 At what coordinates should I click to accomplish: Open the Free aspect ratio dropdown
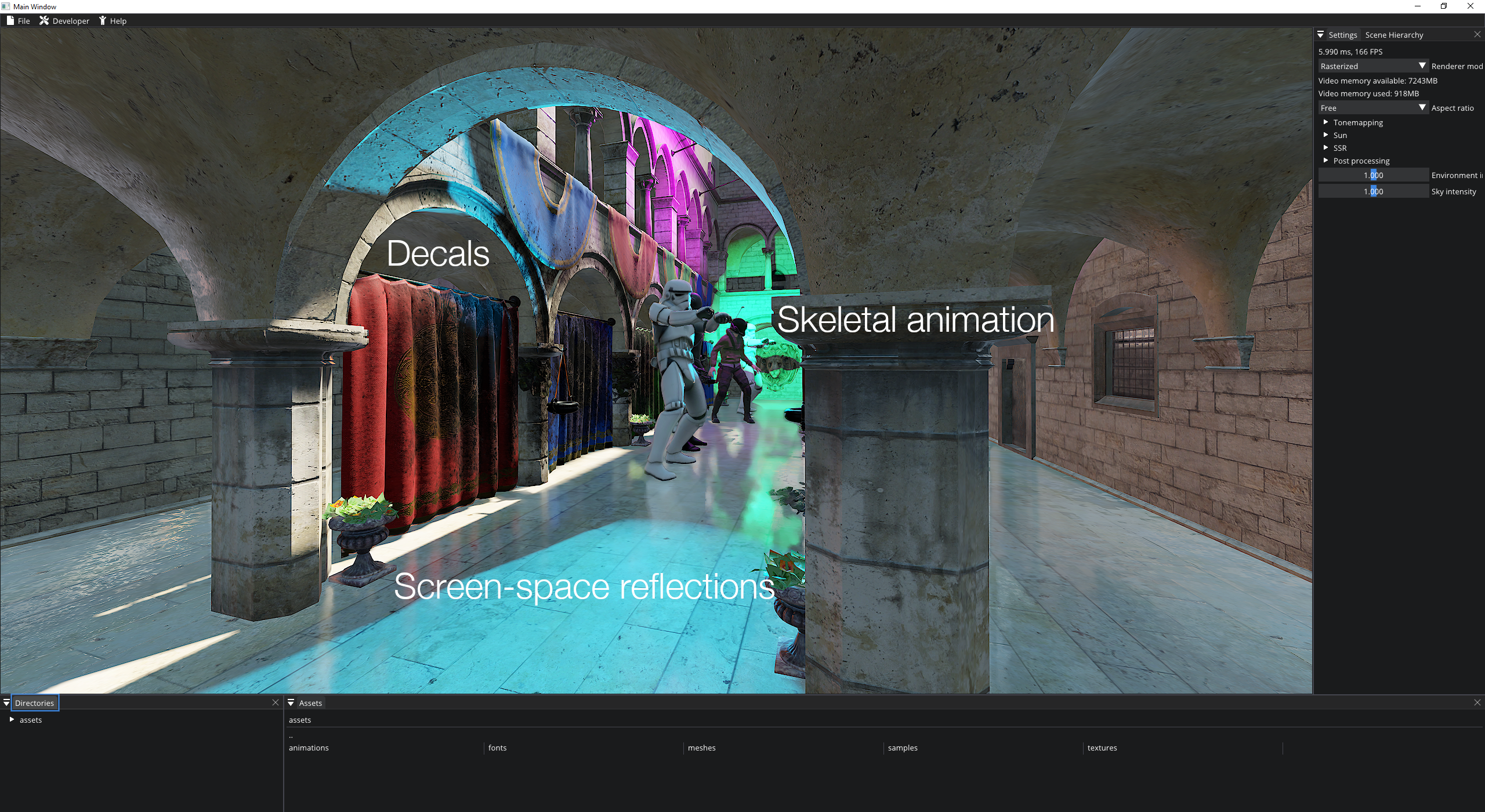[x=1372, y=108]
